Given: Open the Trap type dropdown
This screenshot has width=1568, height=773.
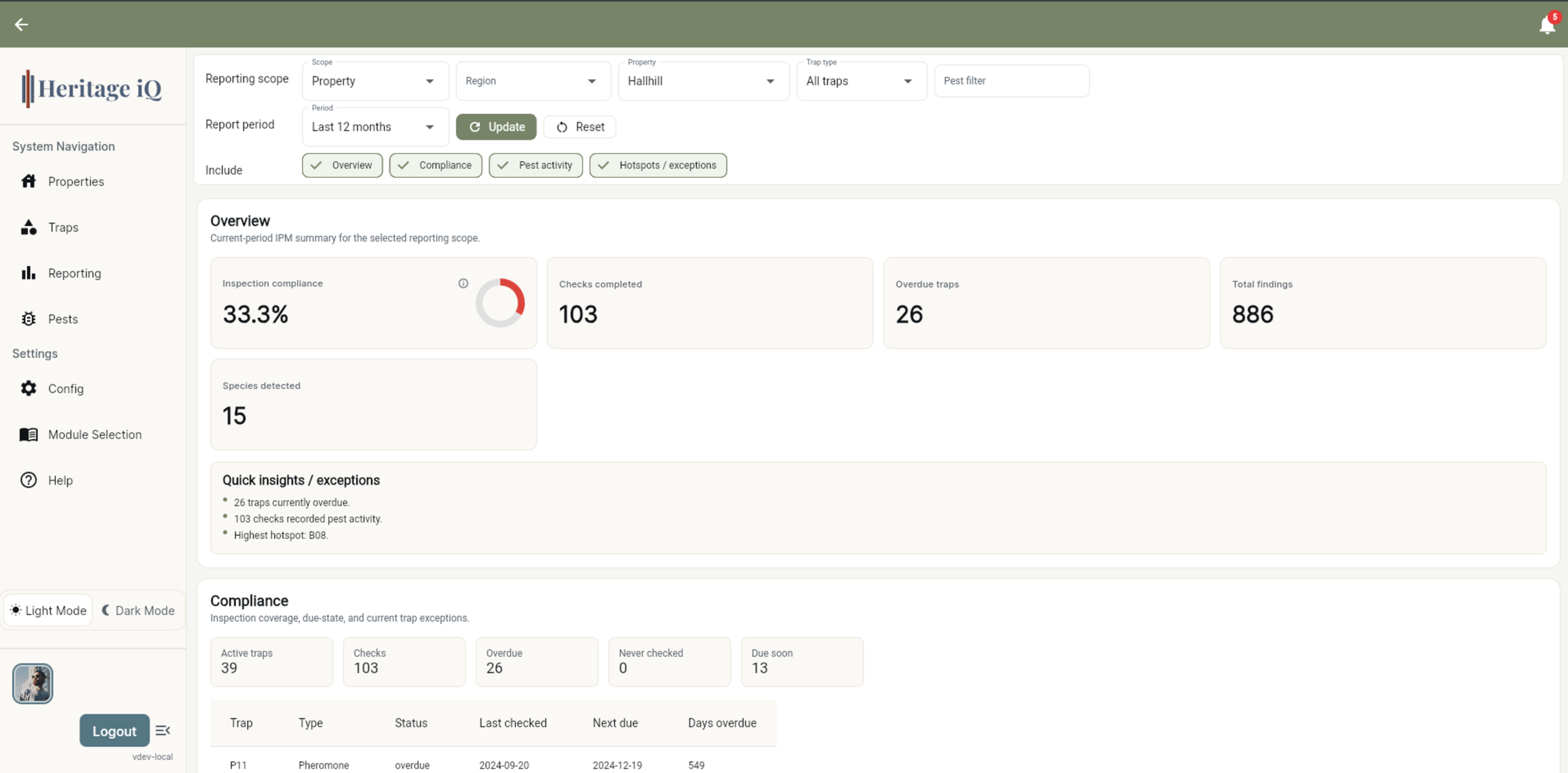Looking at the screenshot, I should pyautogui.click(x=862, y=81).
